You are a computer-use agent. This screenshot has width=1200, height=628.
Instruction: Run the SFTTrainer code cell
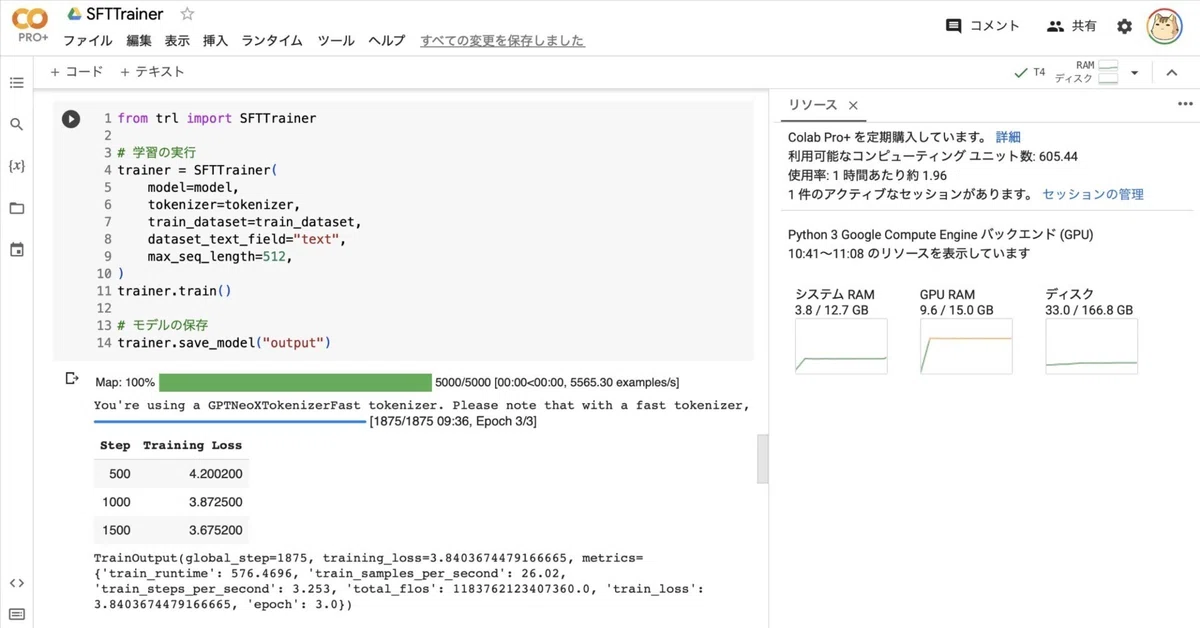point(71,119)
